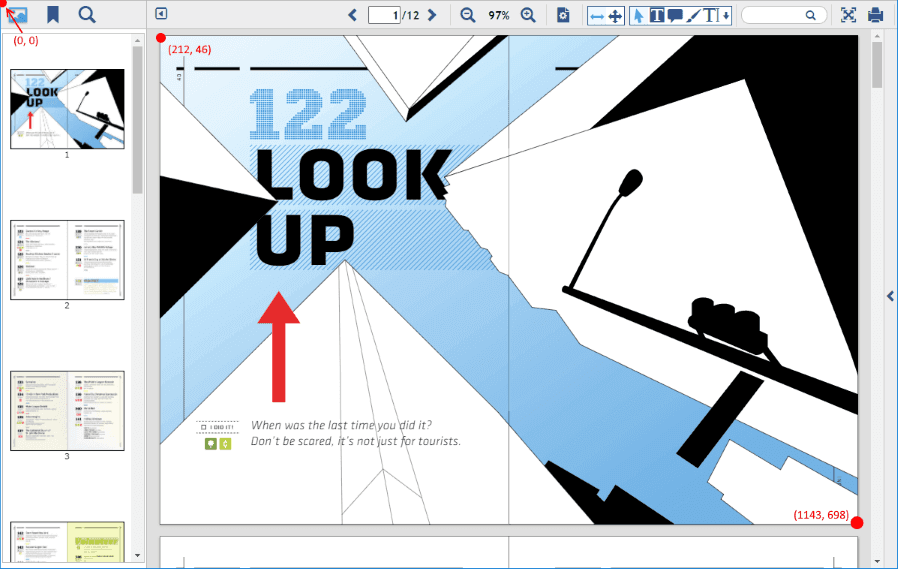898x569 pixels.
Task: Zoom out of the document
Action: 467,15
